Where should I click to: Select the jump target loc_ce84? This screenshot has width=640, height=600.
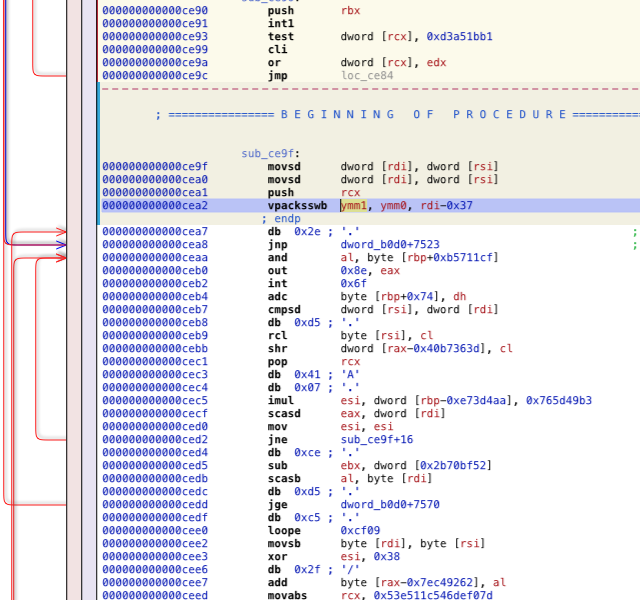click(367, 76)
